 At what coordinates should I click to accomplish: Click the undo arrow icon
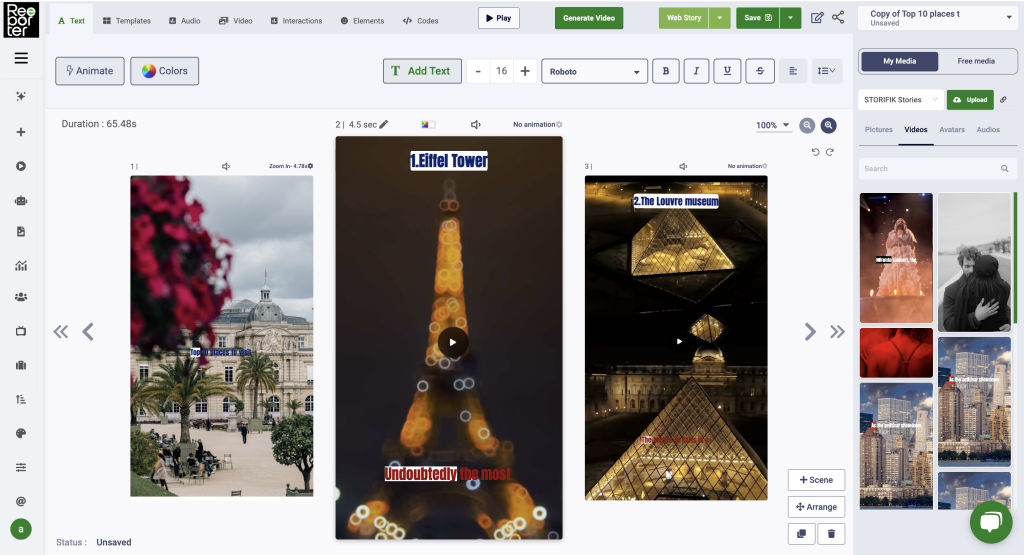(815, 152)
